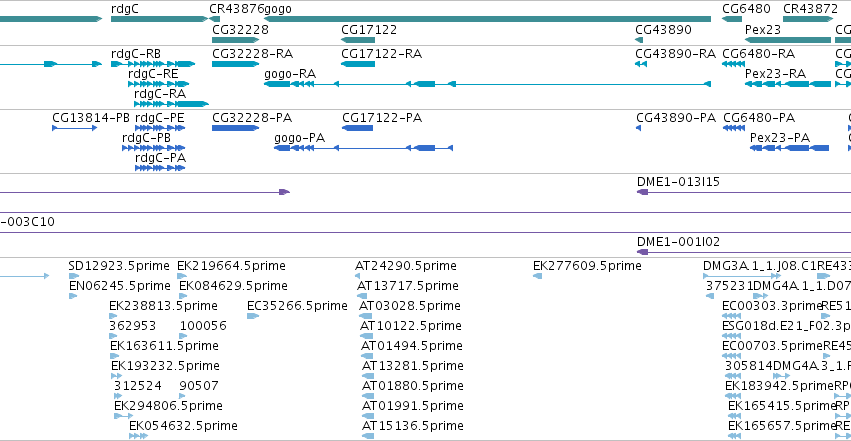The width and height of the screenshot is (851, 441).
Task: Click the gogo-RA transcript line
Action: coord(487,84)
